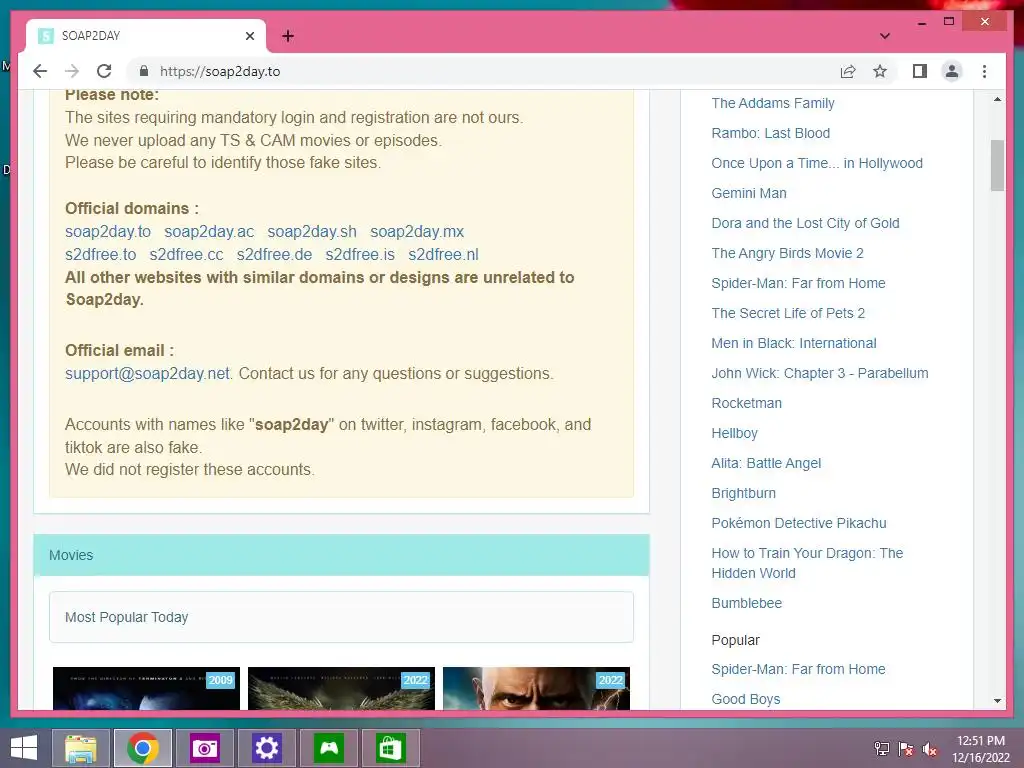Open PC Settings gear in taskbar
Screen dimensions: 1024x768
tap(266, 748)
